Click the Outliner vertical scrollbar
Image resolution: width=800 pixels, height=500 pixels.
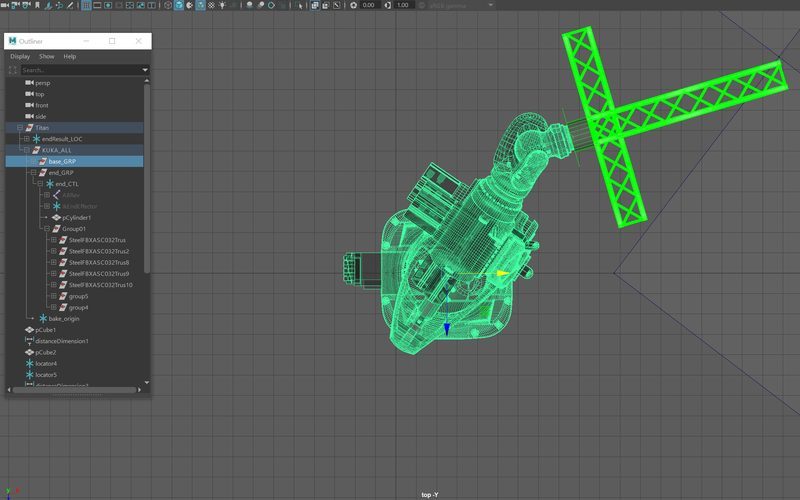click(147, 179)
